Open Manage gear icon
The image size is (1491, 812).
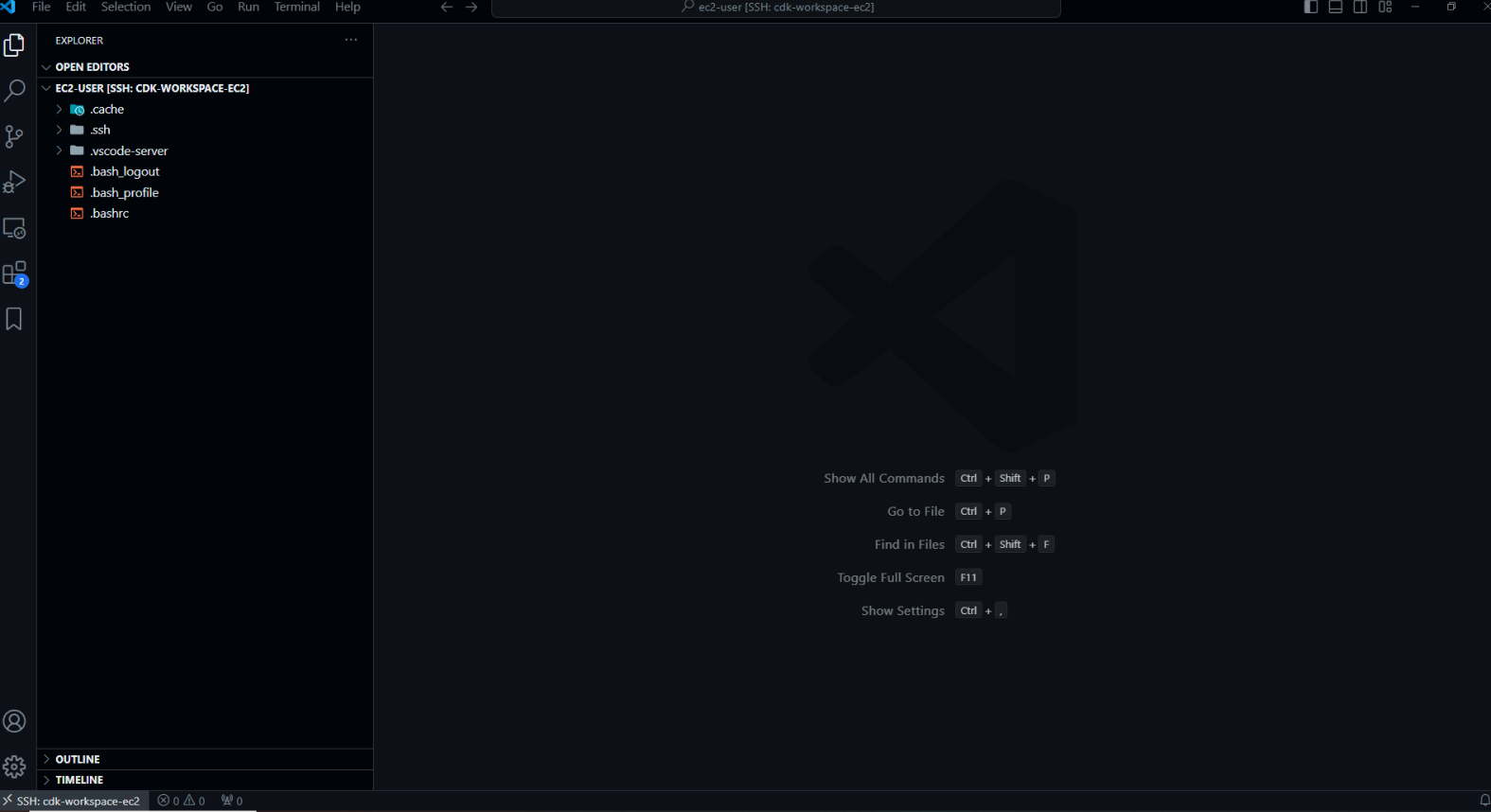click(x=14, y=767)
